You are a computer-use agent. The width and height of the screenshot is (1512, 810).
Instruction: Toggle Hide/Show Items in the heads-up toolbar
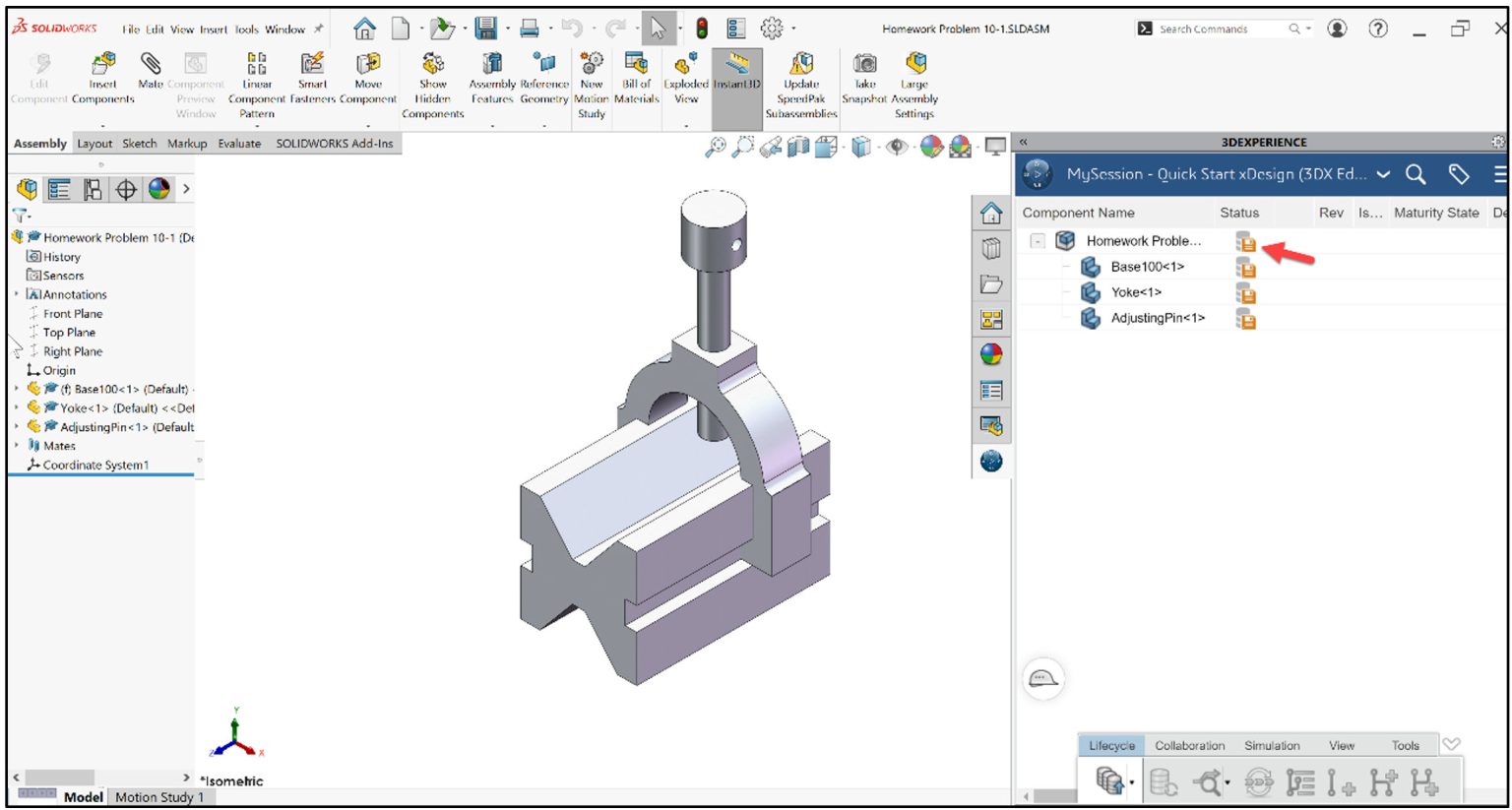click(x=896, y=144)
